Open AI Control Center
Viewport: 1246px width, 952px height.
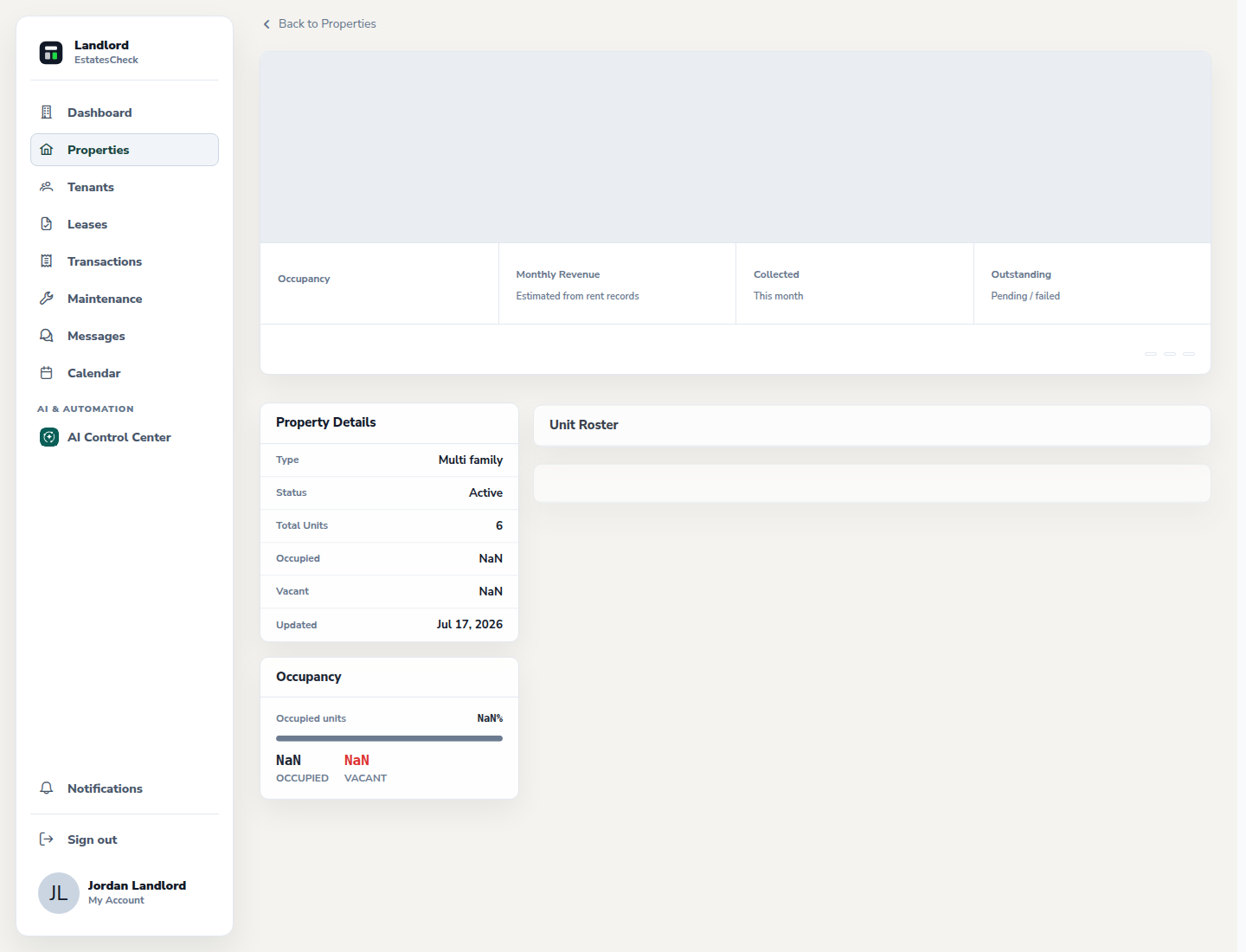pos(125,437)
